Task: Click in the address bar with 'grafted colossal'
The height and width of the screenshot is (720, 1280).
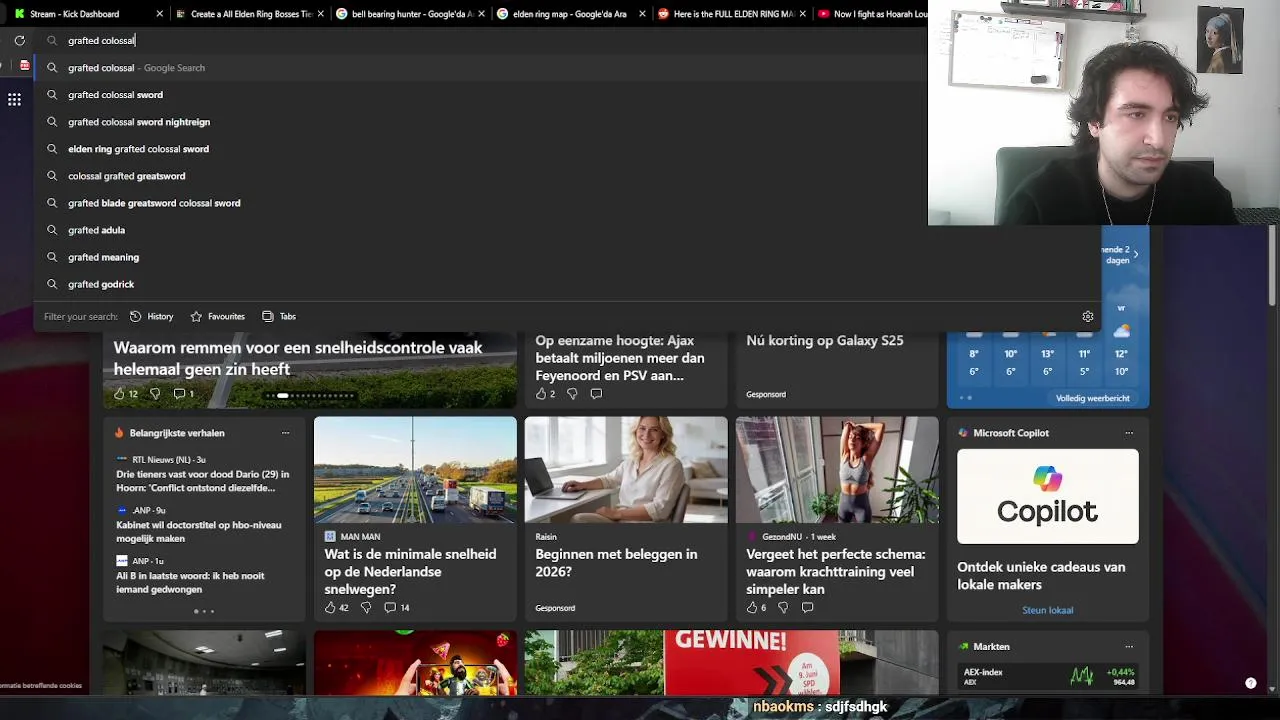Action: coord(480,40)
